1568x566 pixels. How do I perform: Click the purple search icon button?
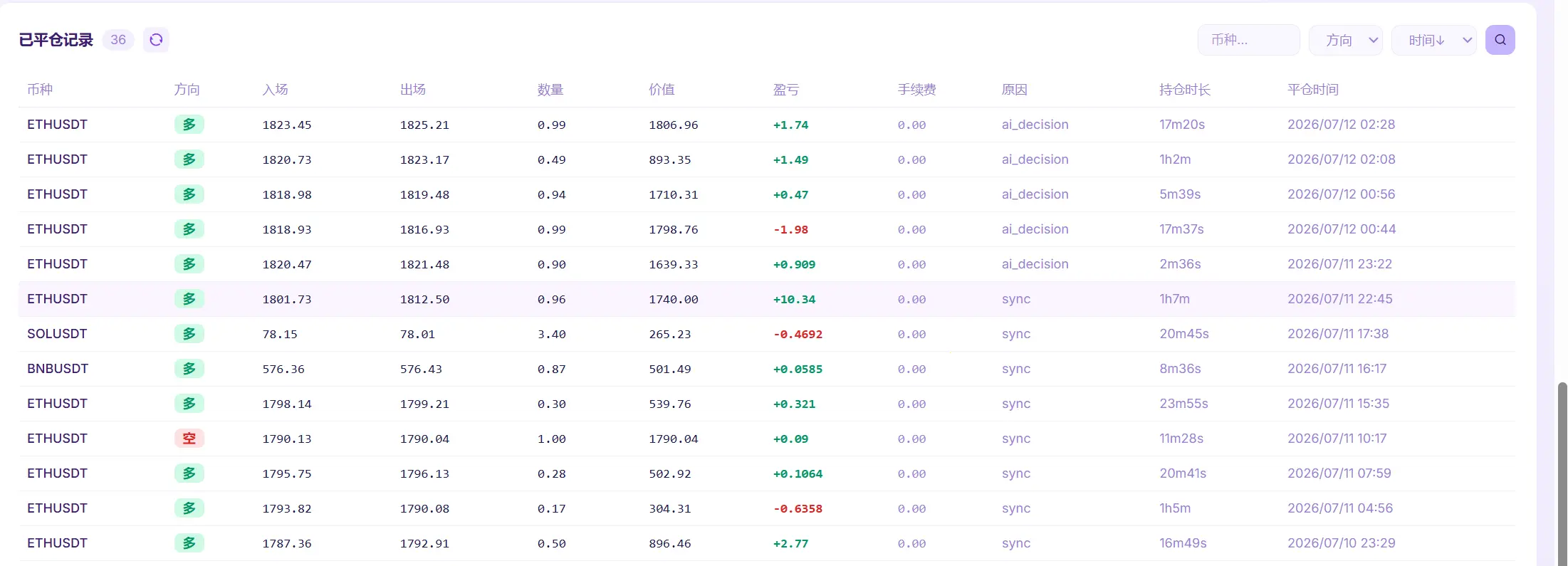pyautogui.click(x=1500, y=40)
